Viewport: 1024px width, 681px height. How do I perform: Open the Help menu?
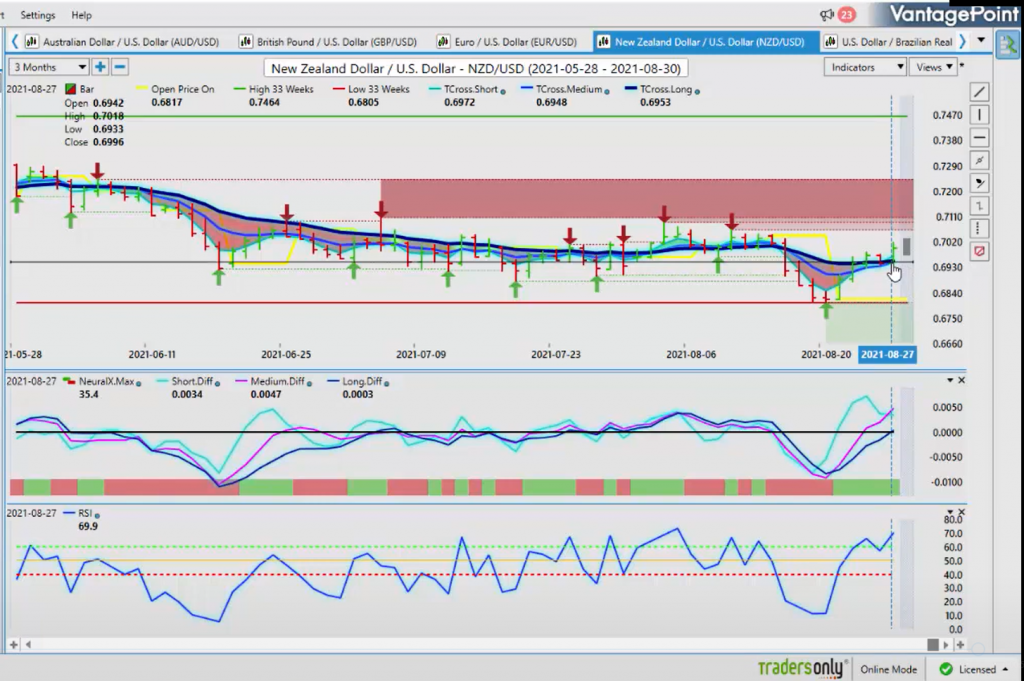(82, 14)
